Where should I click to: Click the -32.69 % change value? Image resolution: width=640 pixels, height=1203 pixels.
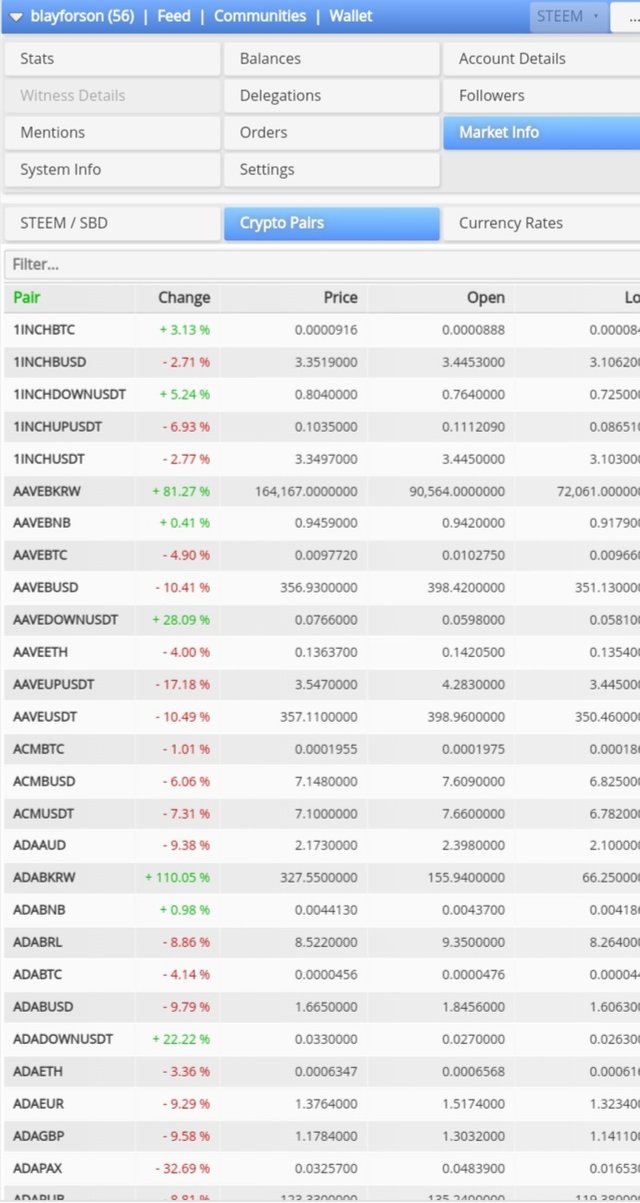point(182,1168)
